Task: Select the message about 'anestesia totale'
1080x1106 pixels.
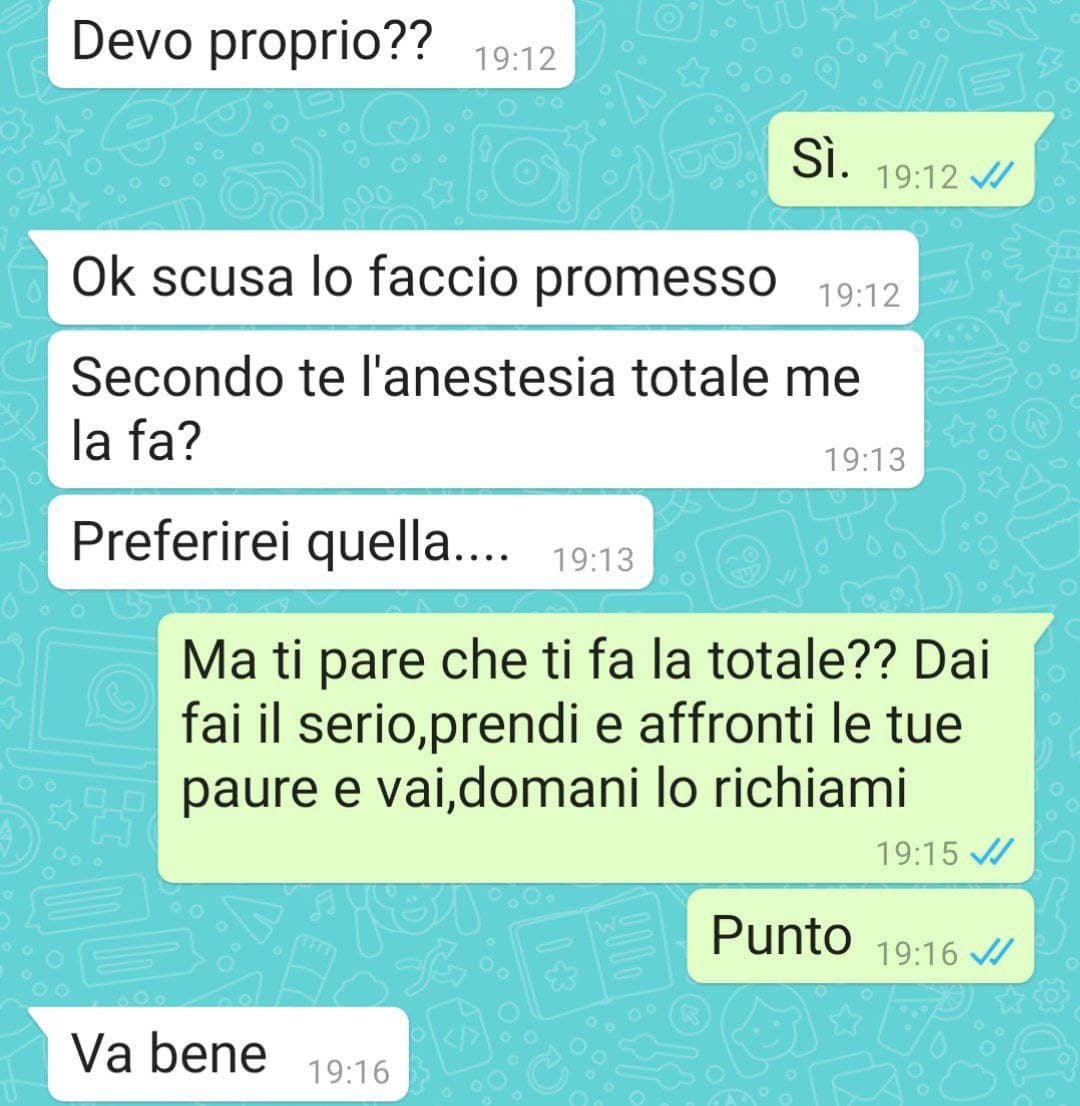Action: coord(486,410)
